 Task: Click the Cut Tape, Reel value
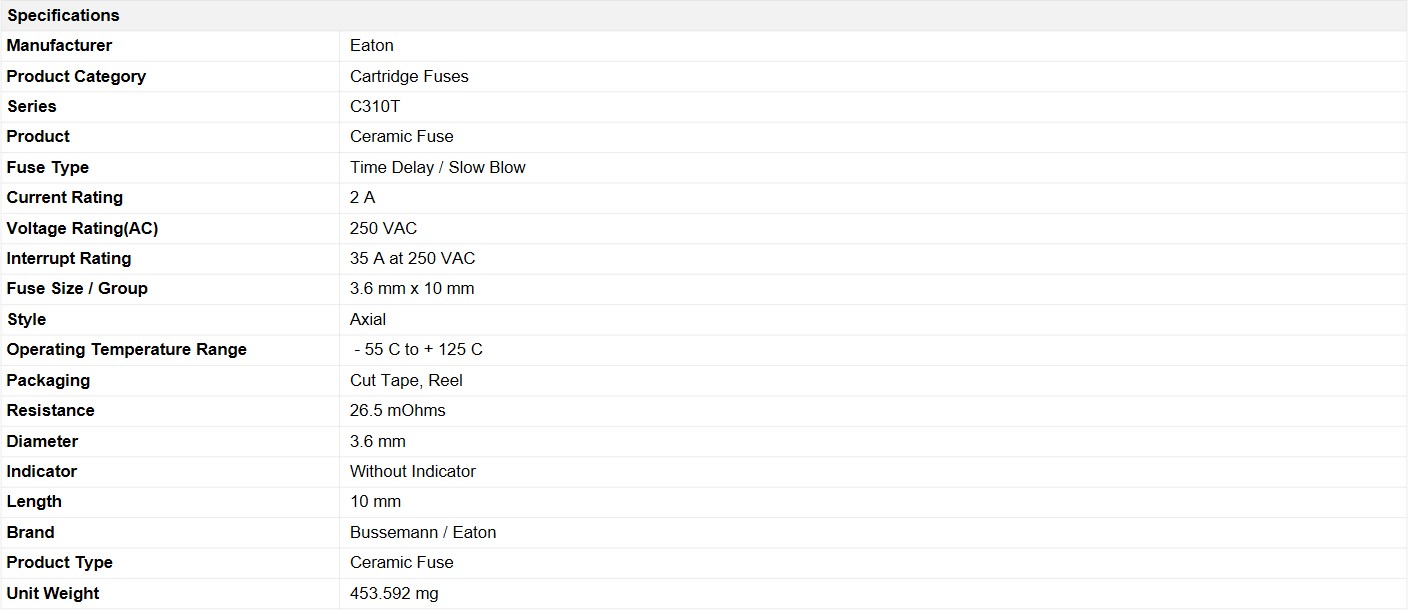point(406,380)
